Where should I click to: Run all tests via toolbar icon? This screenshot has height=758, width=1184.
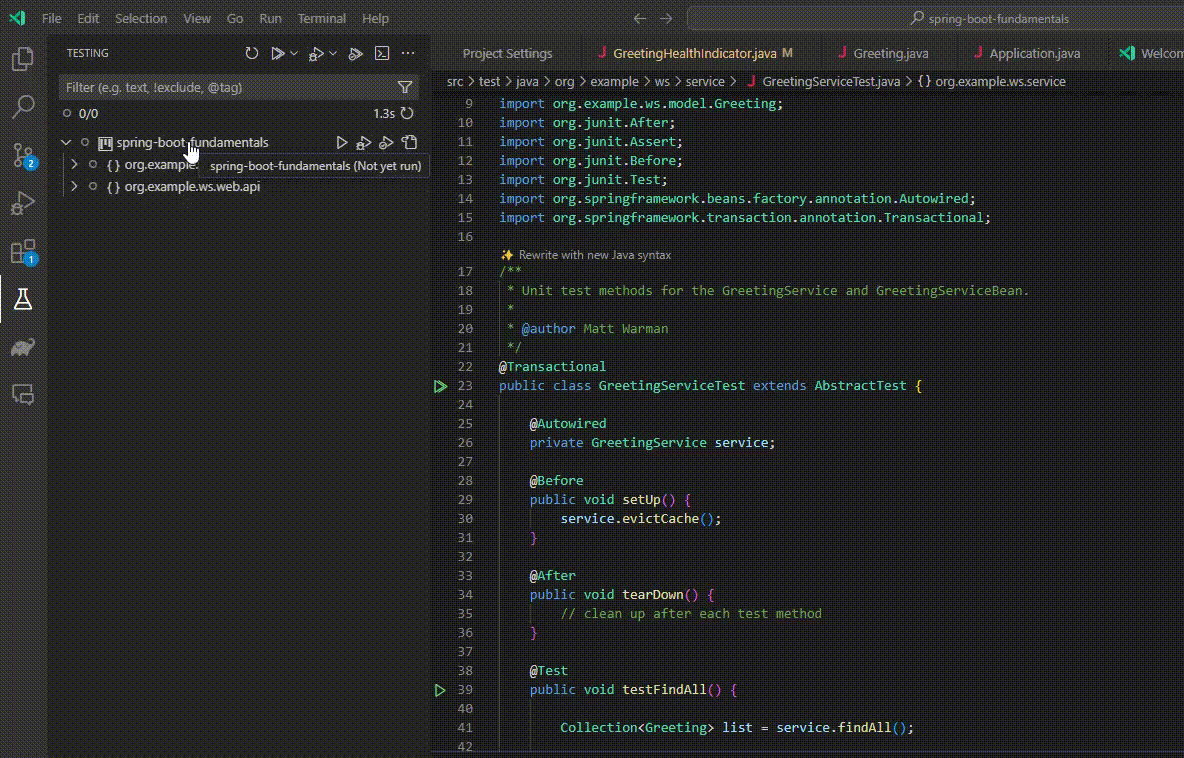[277, 53]
